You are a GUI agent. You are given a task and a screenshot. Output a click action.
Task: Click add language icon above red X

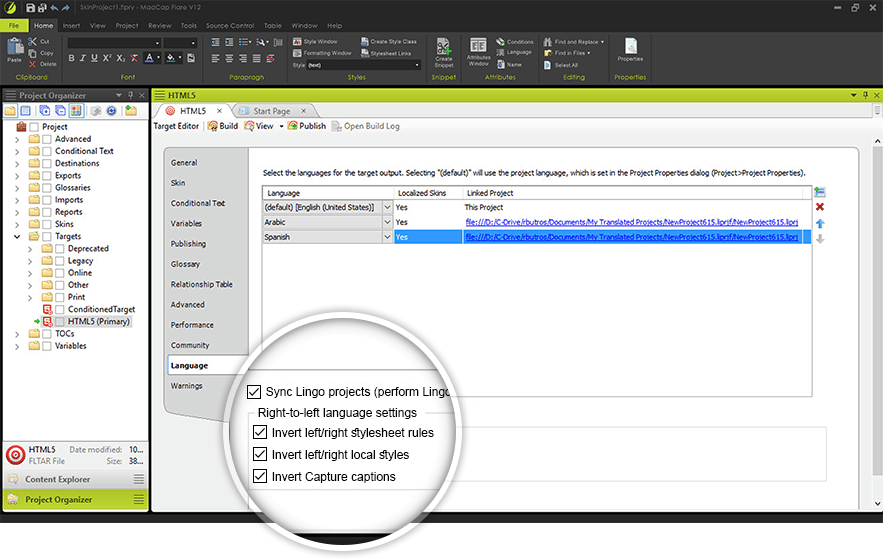pyautogui.click(x=820, y=192)
